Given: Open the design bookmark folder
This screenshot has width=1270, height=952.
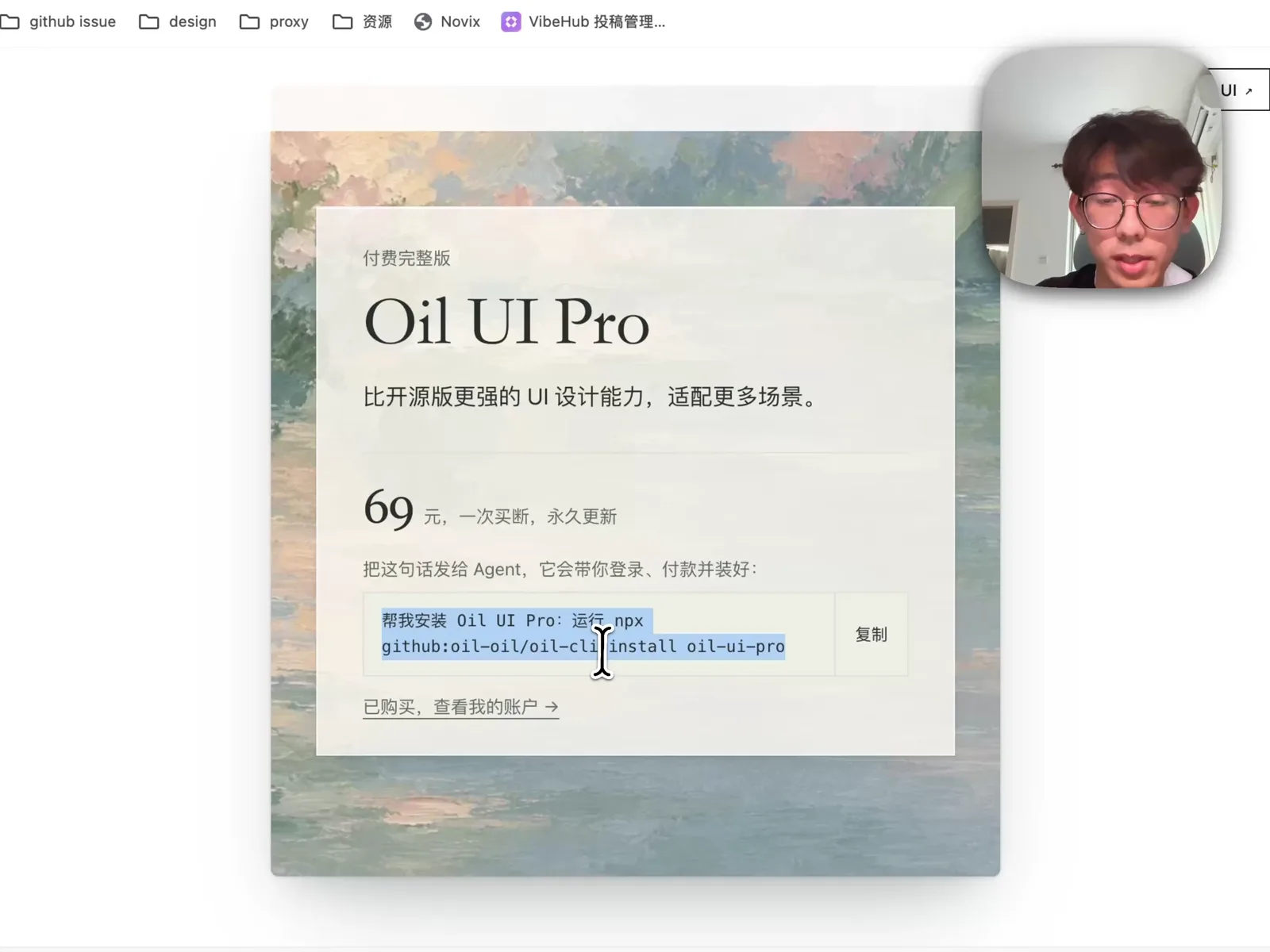Looking at the screenshot, I should [x=178, y=21].
